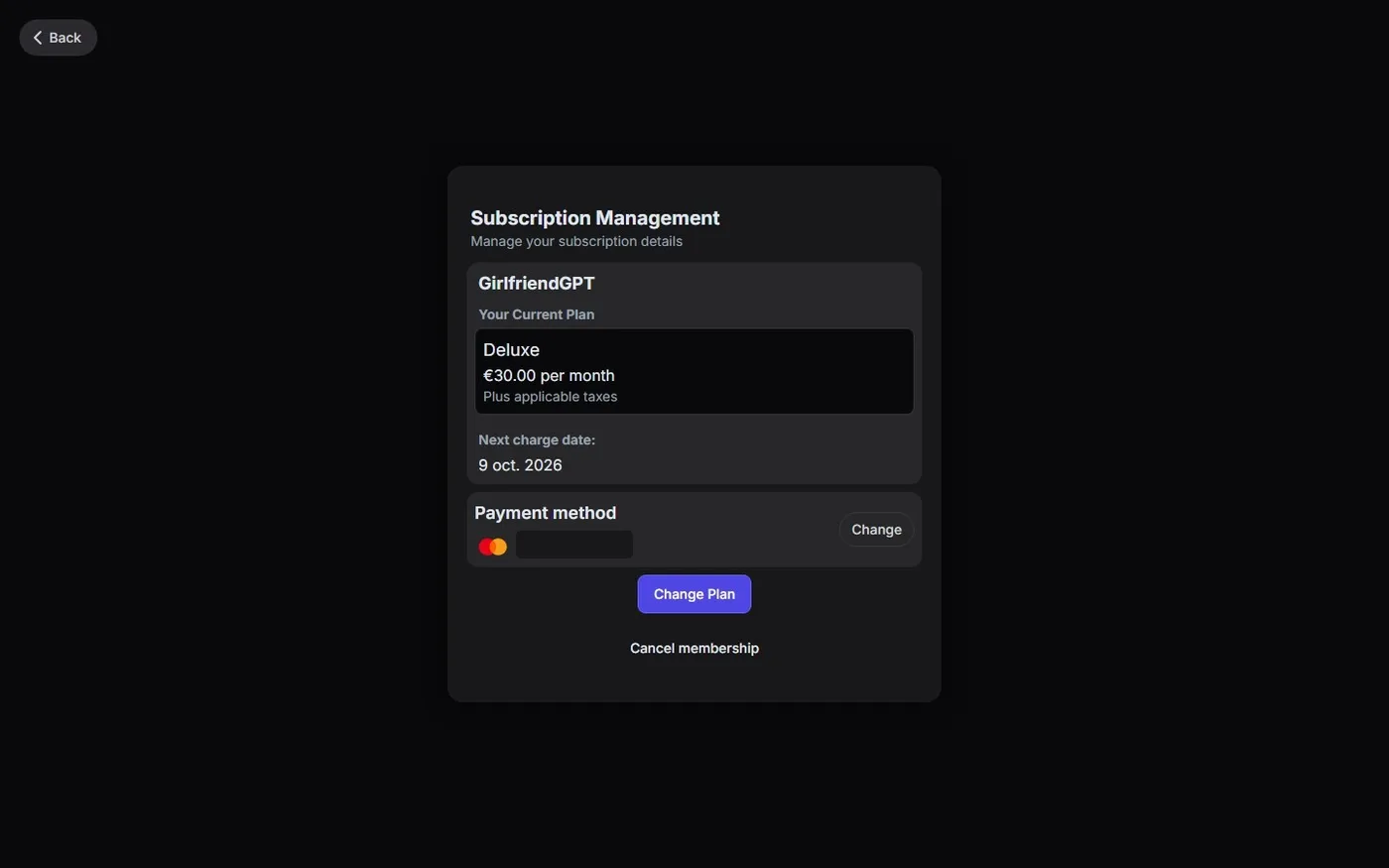Image resolution: width=1389 pixels, height=868 pixels.
Task: Click the blank area of the GirlfriendGPT plan card
Action: (x=774, y=456)
